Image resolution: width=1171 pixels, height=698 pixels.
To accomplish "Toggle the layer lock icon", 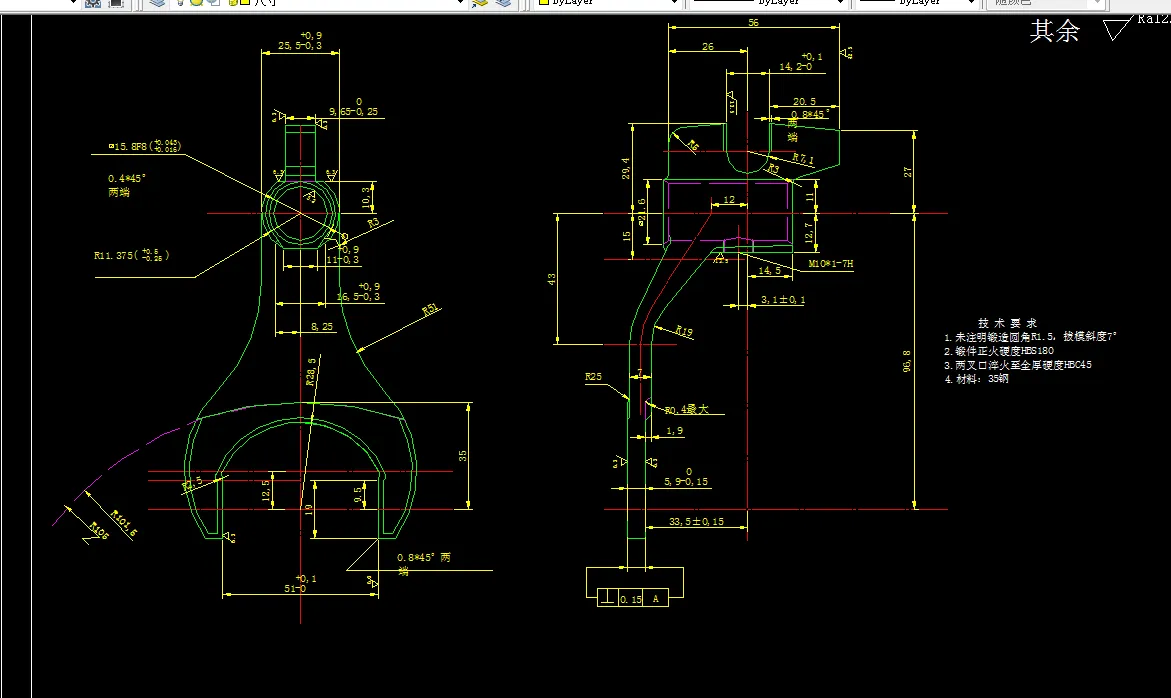I will pyautogui.click(x=232, y=3).
